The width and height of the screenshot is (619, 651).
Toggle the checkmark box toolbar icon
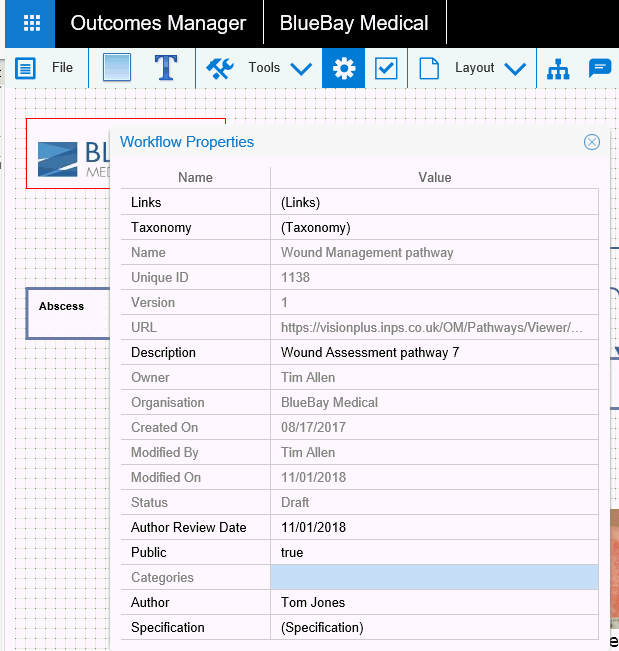tap(386, 68)
